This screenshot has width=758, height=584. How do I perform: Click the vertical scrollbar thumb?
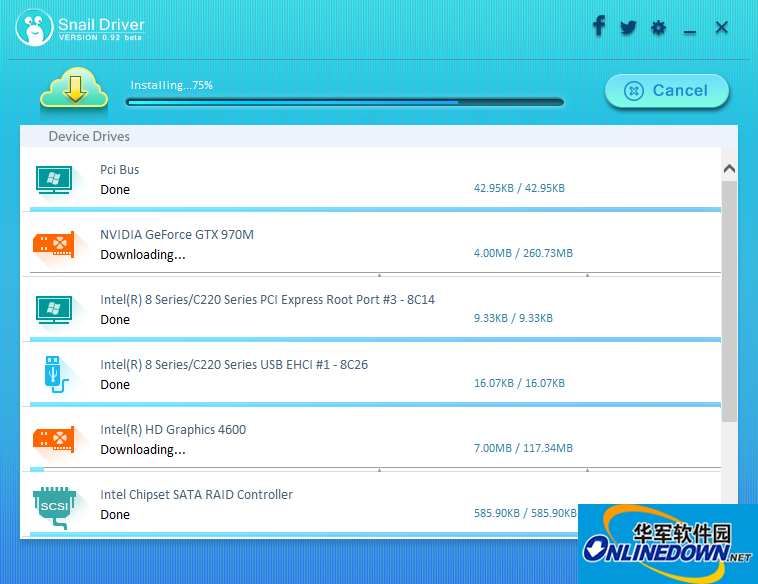tap(729, 302)
